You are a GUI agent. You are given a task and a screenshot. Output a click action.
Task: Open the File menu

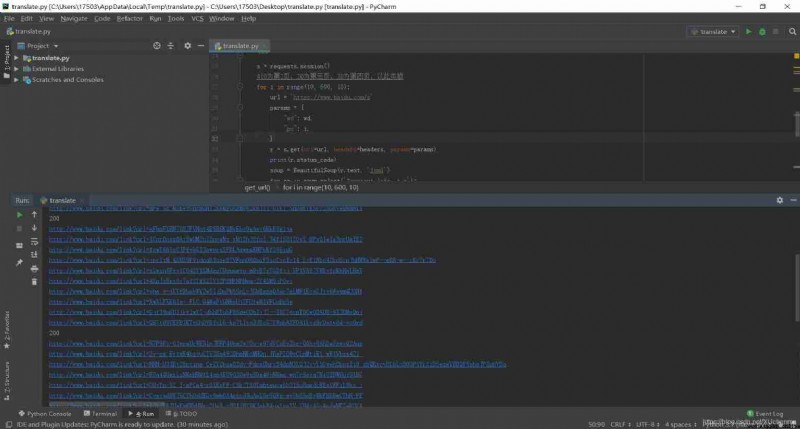9,18
